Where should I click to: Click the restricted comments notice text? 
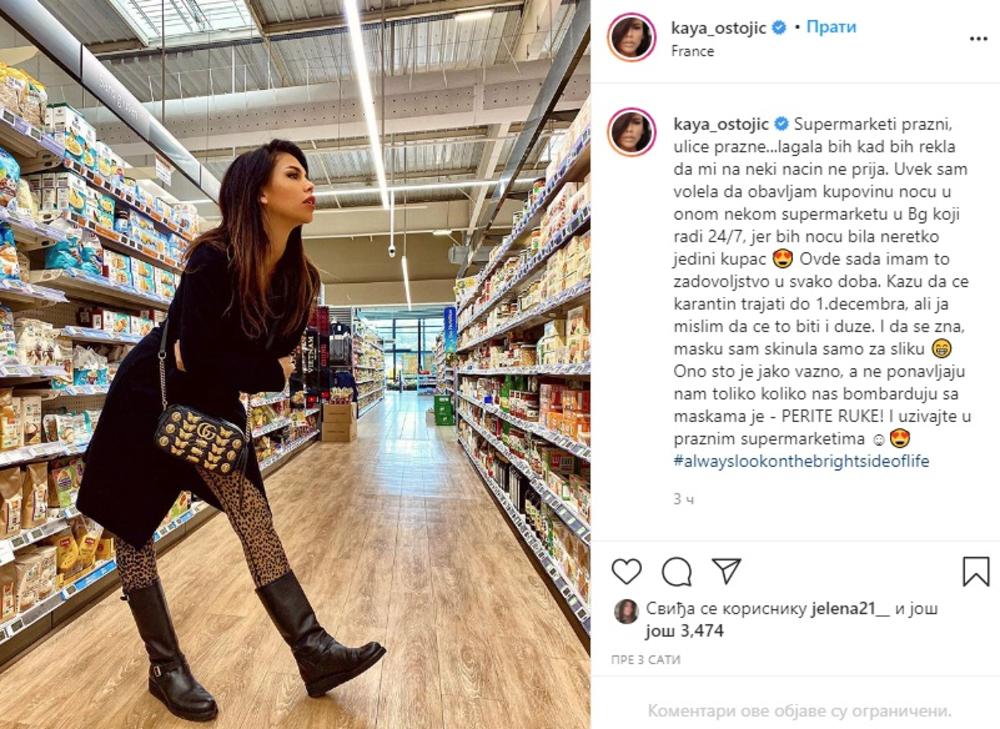800,711
